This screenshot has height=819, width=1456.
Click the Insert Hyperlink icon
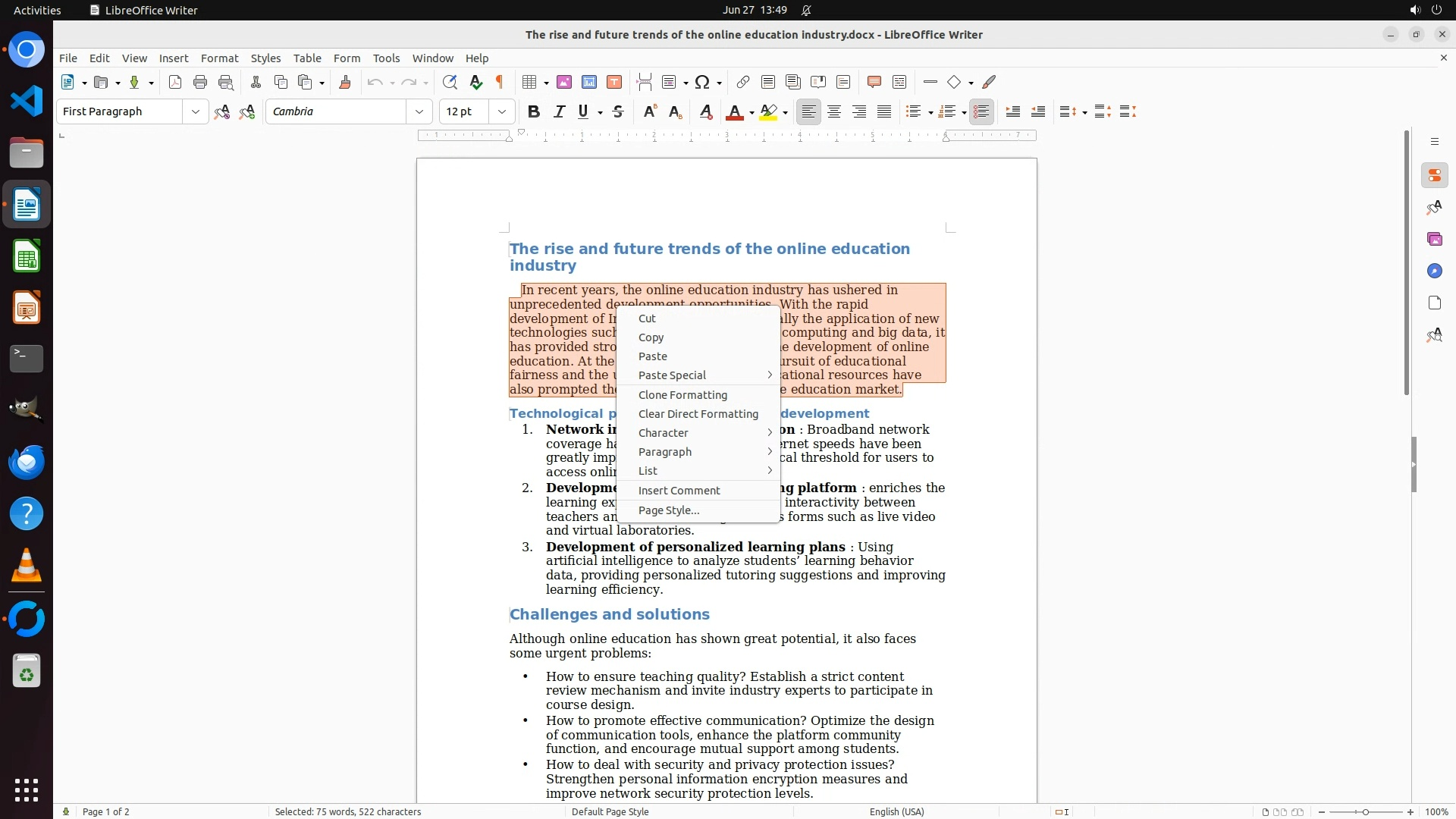click(743, 83)
